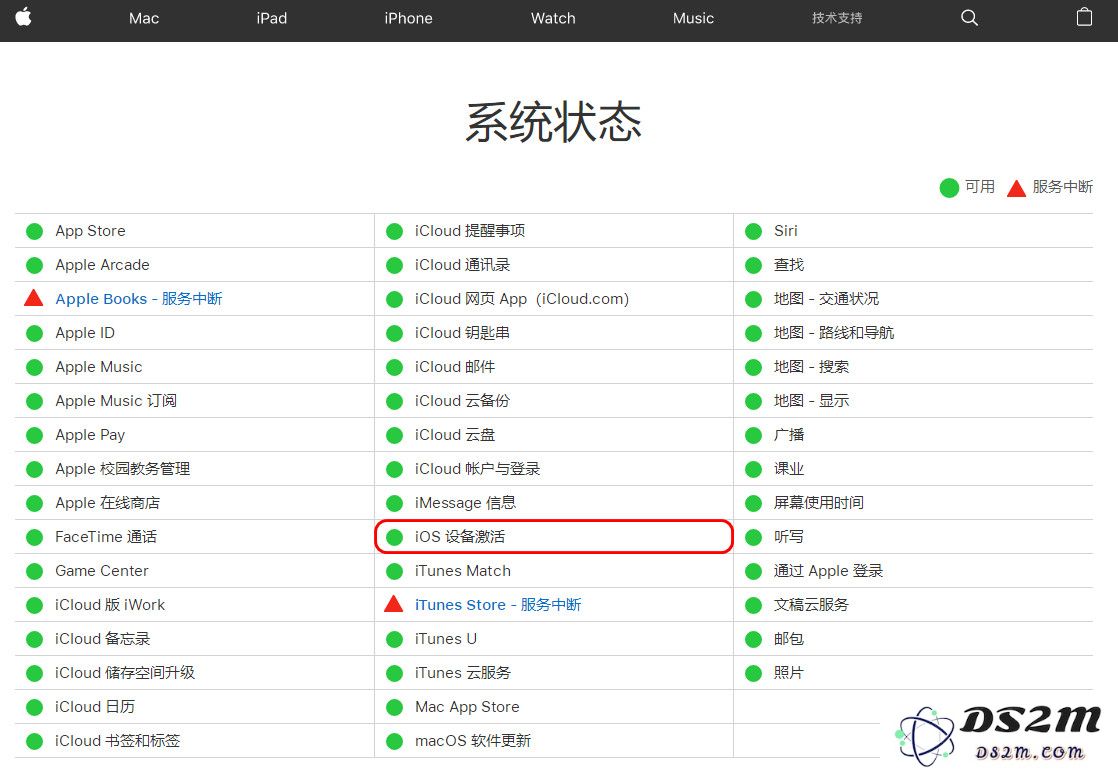Click the iTunes Match row text

coord(463,570)
